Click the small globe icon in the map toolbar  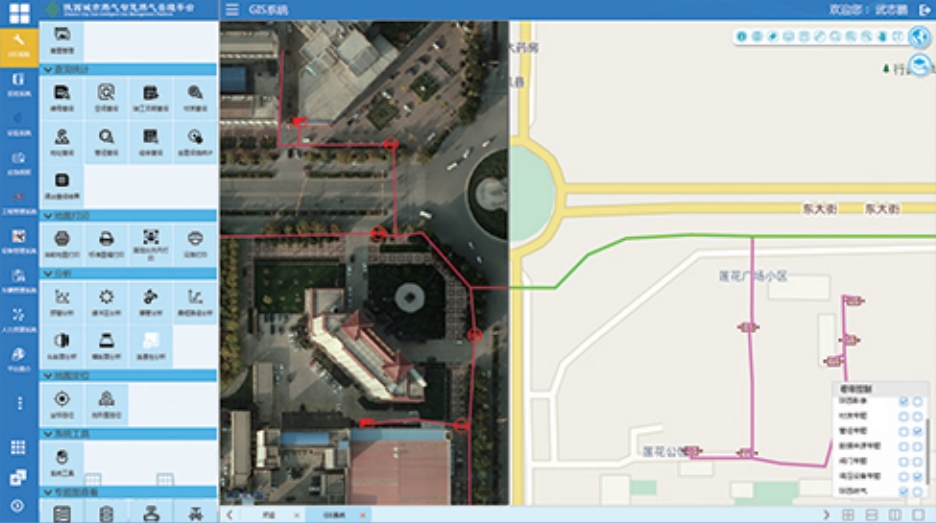pyautogui.click(x=757, y=36)
